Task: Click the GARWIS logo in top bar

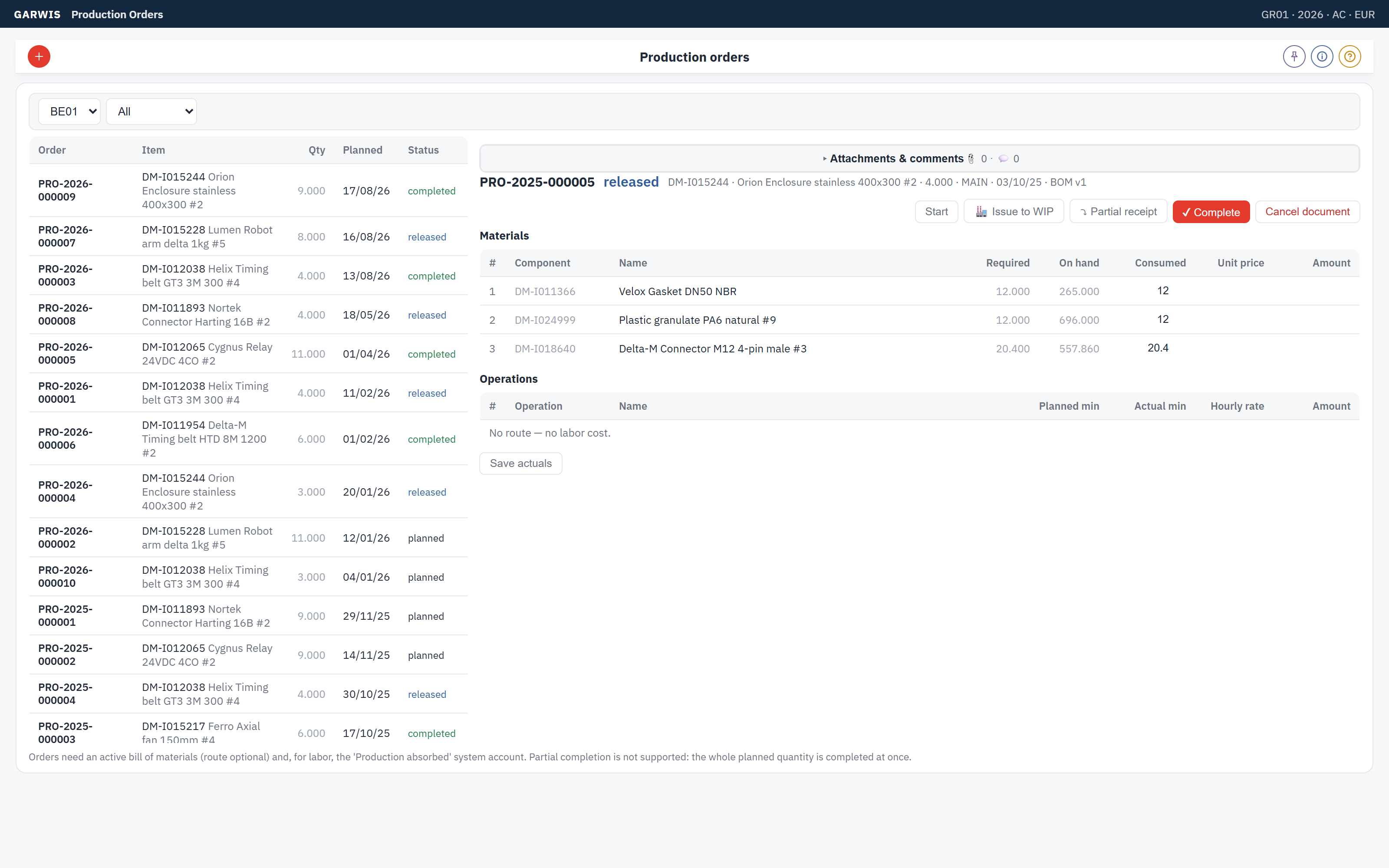Action: (x=37, y=14)
